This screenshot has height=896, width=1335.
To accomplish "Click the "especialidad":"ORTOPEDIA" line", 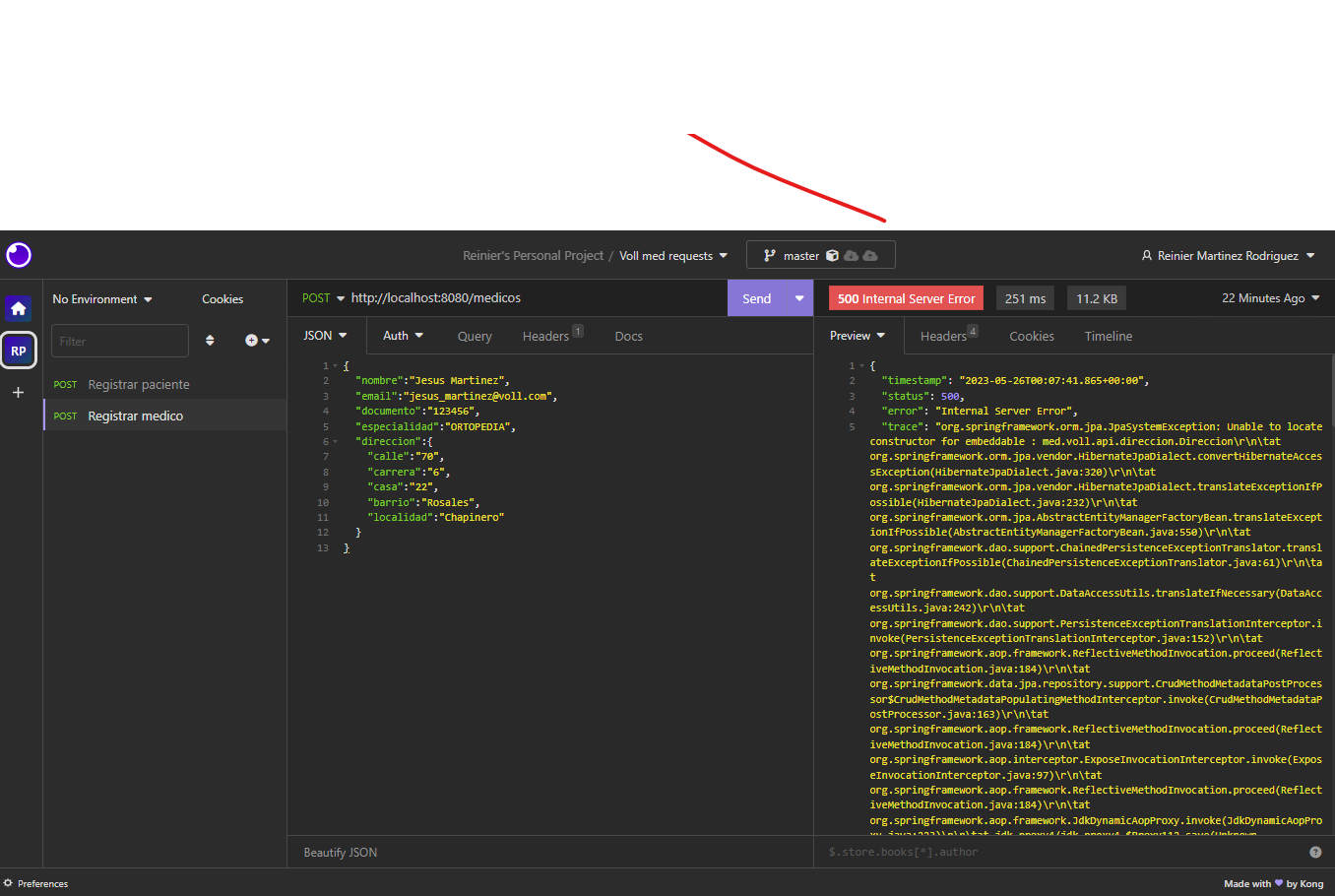I will click(435, 427).
